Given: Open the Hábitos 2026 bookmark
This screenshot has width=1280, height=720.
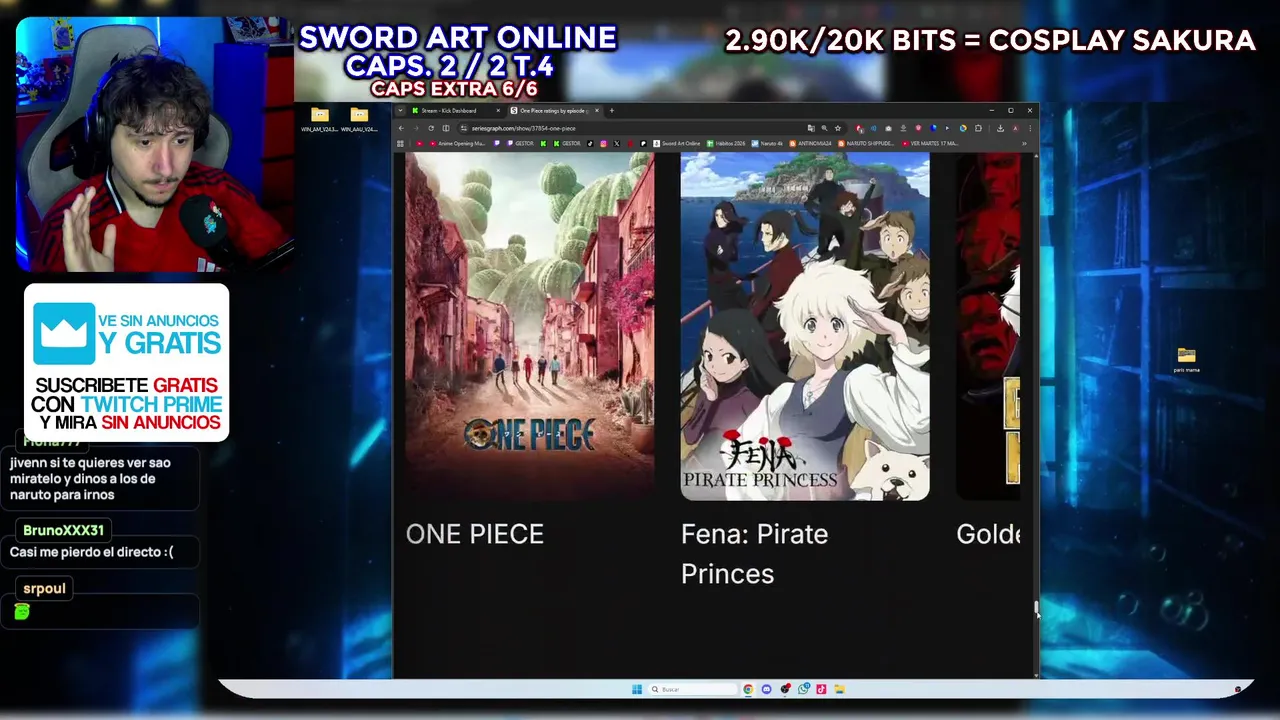Looking at the screenshot, I should coord(726,143).
